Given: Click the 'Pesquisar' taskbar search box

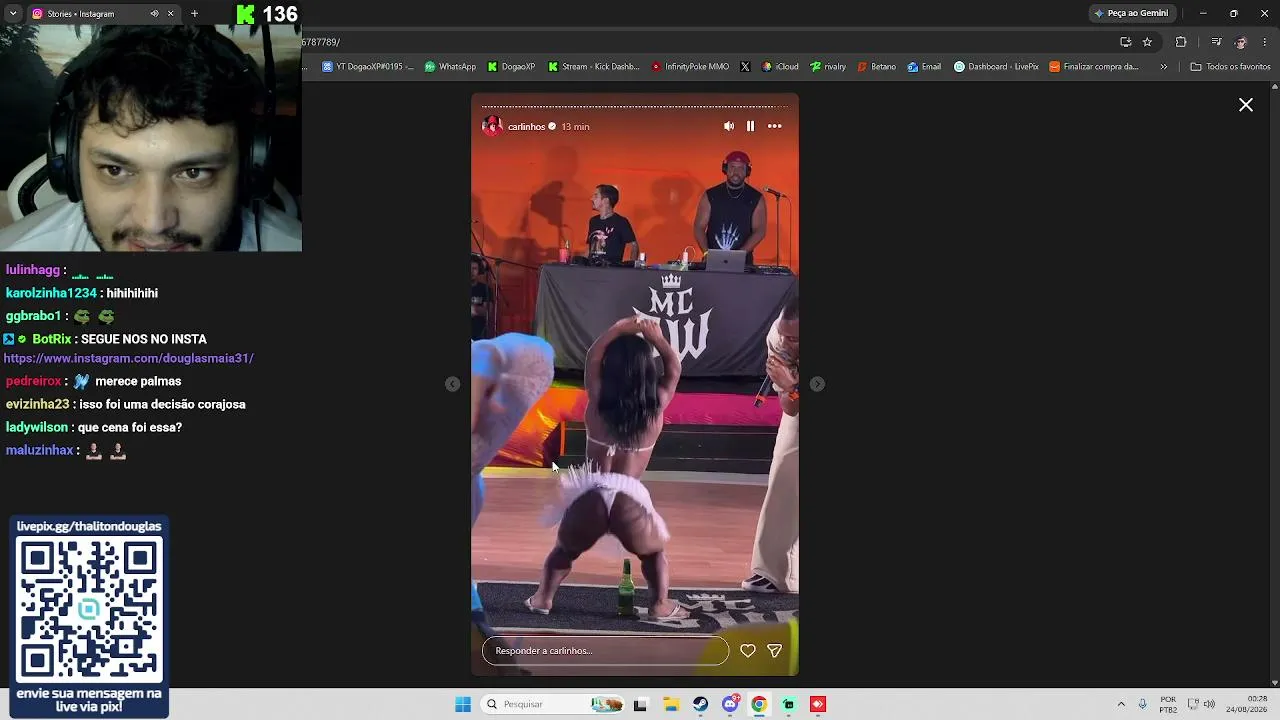Looking at the screenshot, I should [552, 704].
